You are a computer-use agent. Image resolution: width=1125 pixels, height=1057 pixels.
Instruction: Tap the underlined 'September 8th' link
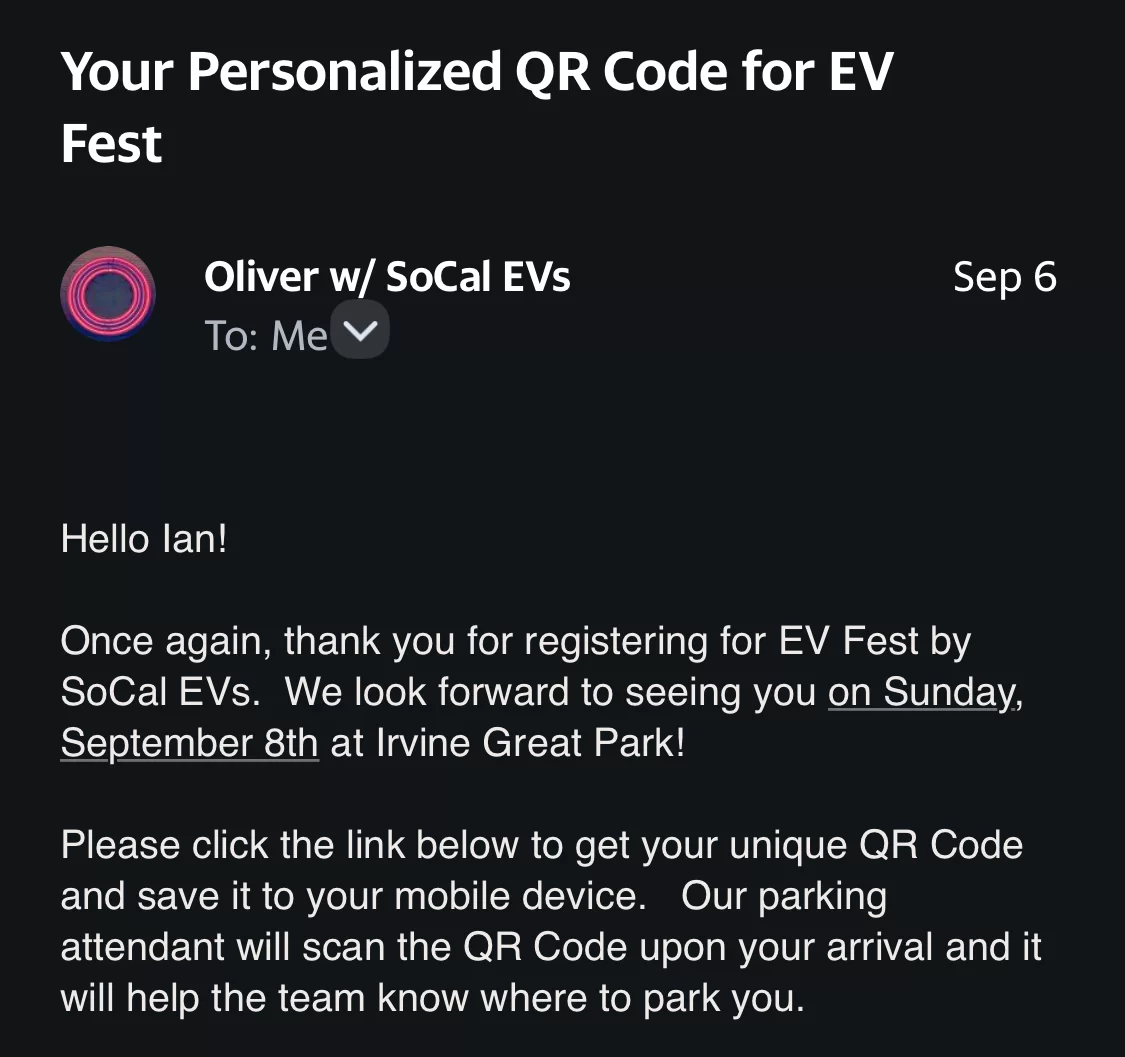click(x=189, y=743)
